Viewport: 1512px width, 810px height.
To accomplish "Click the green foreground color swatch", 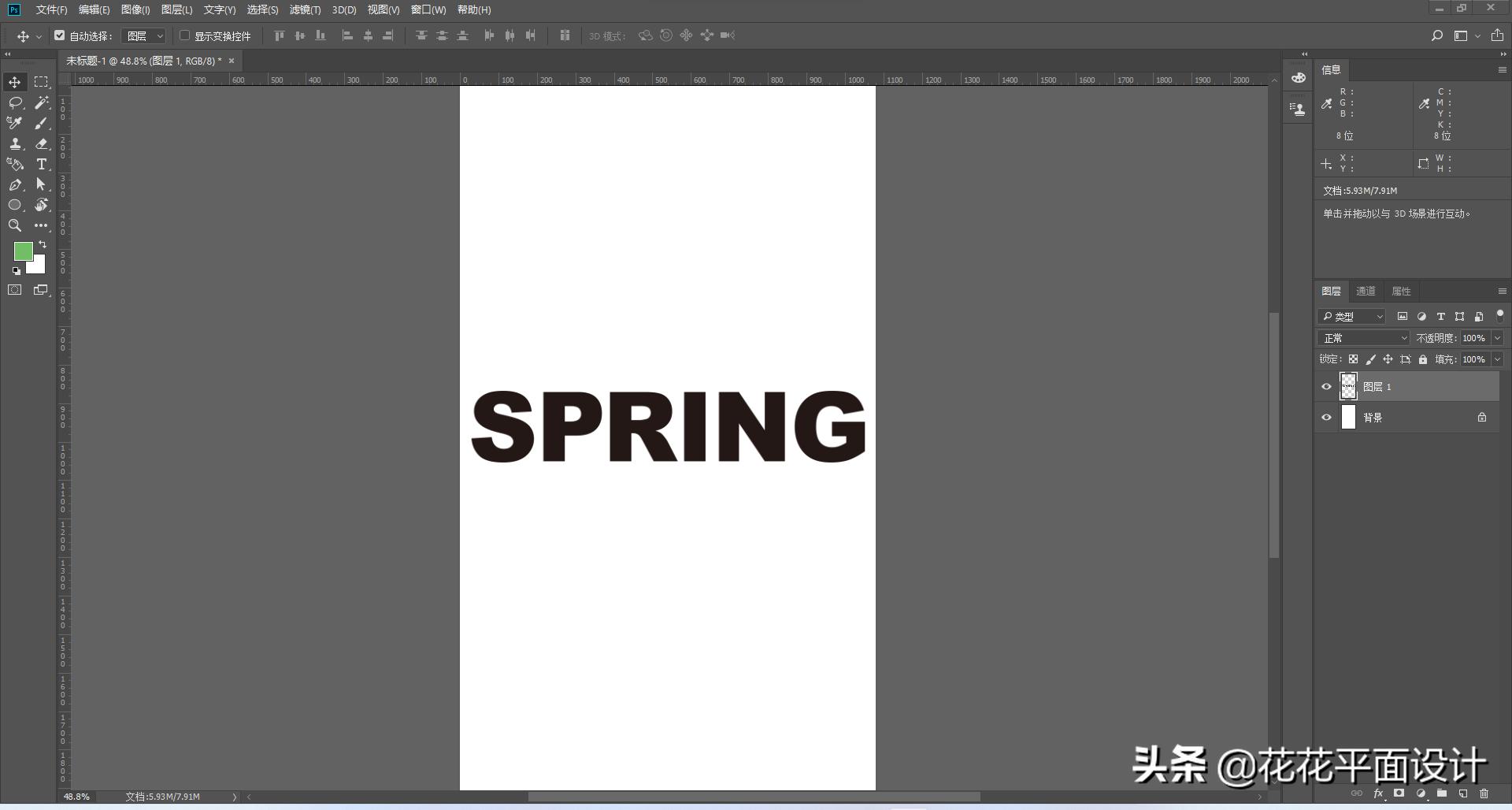I will [x=23, y=251].
